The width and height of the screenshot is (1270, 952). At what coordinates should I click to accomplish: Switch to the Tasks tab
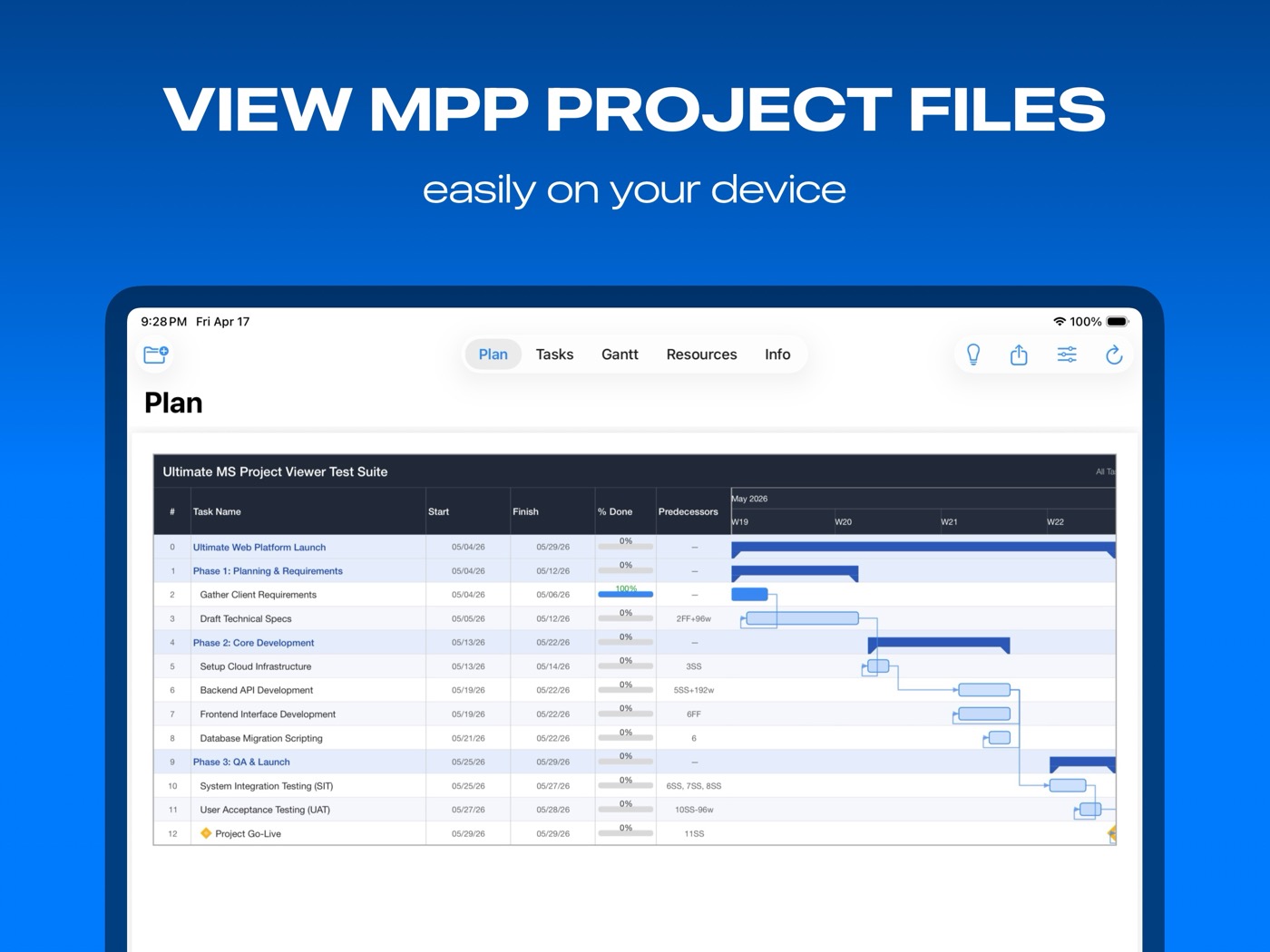554,355
